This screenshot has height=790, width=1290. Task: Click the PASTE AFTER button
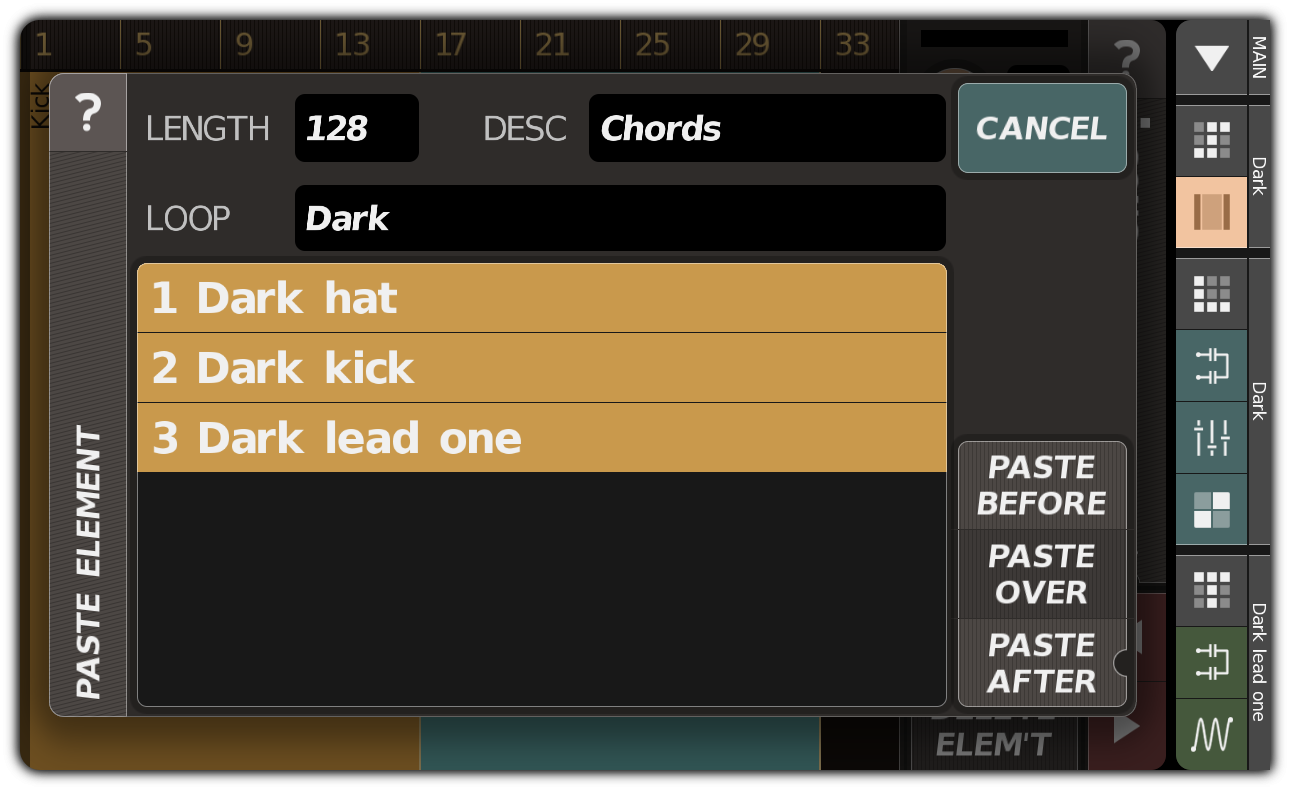(1041, 663)
